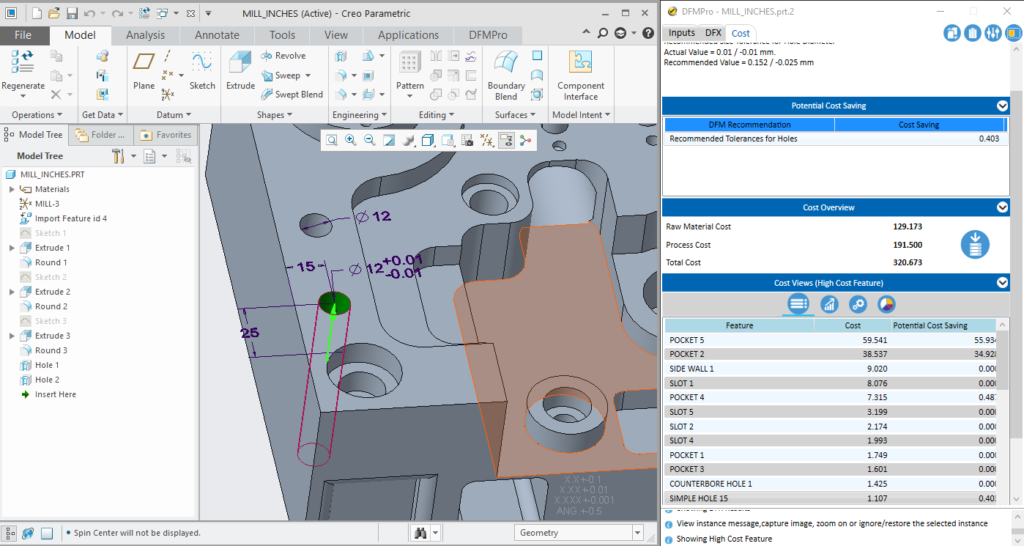Open the Shapes group dropdown
The height and width of the screenshot is (546, 1024).
pyautogui.click(x=274, y=115)
